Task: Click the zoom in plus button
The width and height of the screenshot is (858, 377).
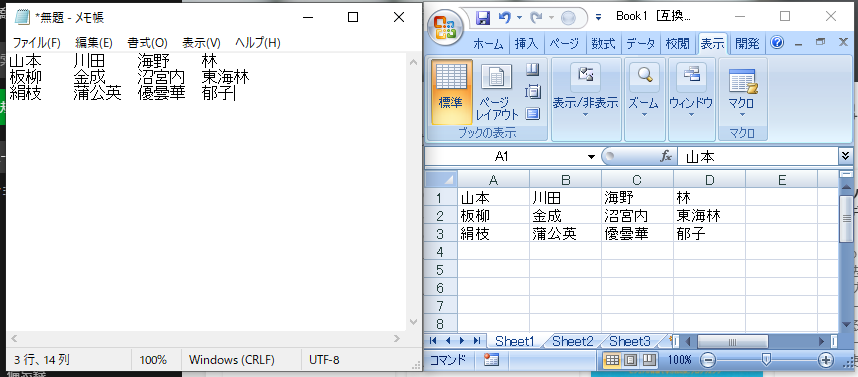Action: click(x=825, y=359)
